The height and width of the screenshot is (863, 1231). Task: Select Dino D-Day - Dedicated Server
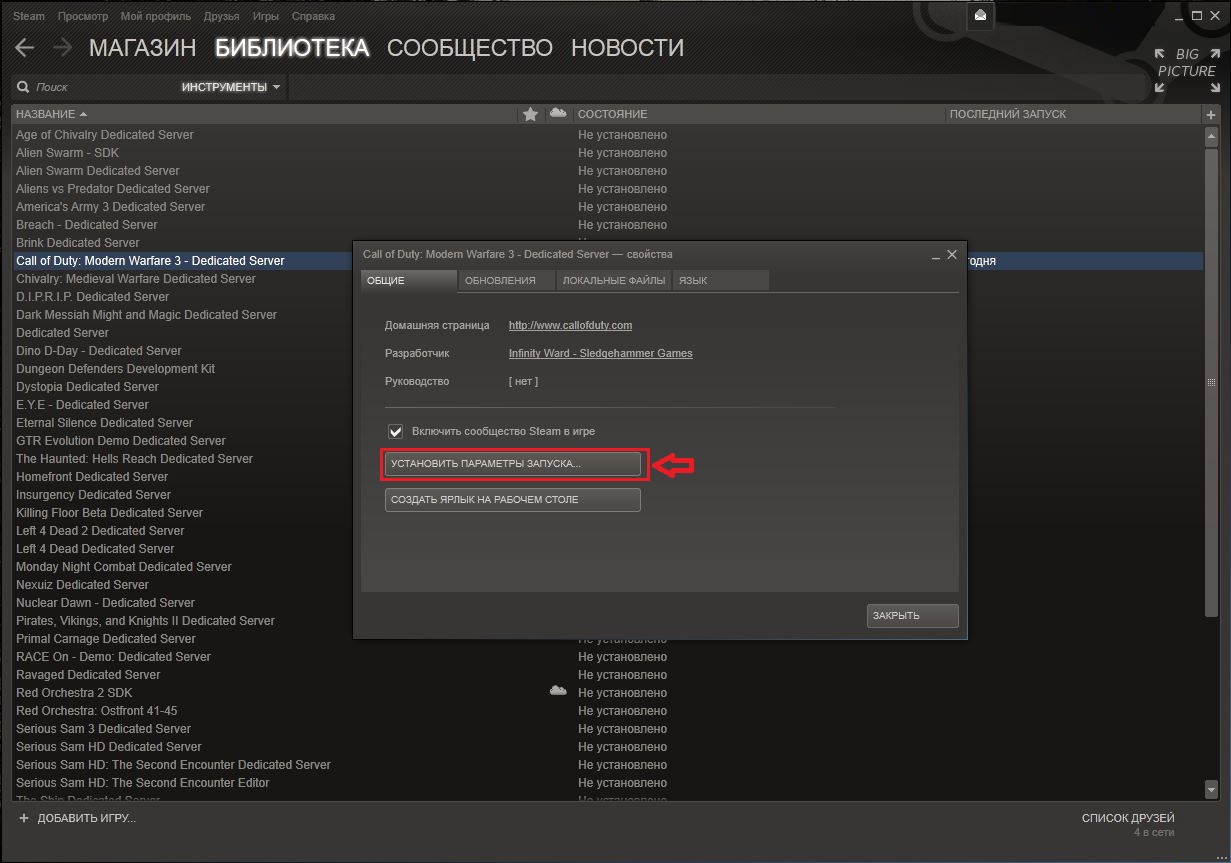tap(99, 350)
